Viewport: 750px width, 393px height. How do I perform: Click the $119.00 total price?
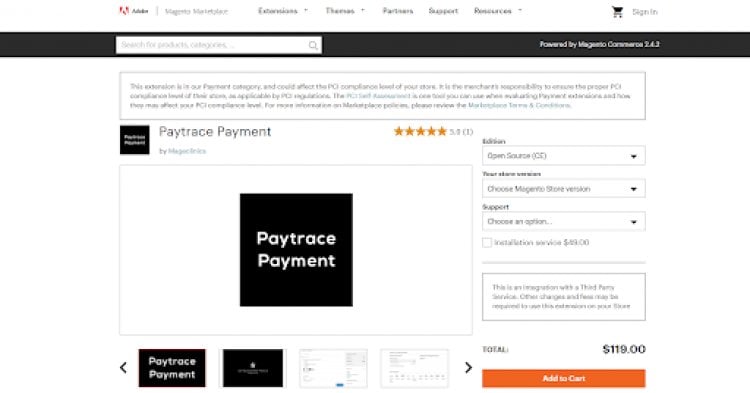click(624, 349)
